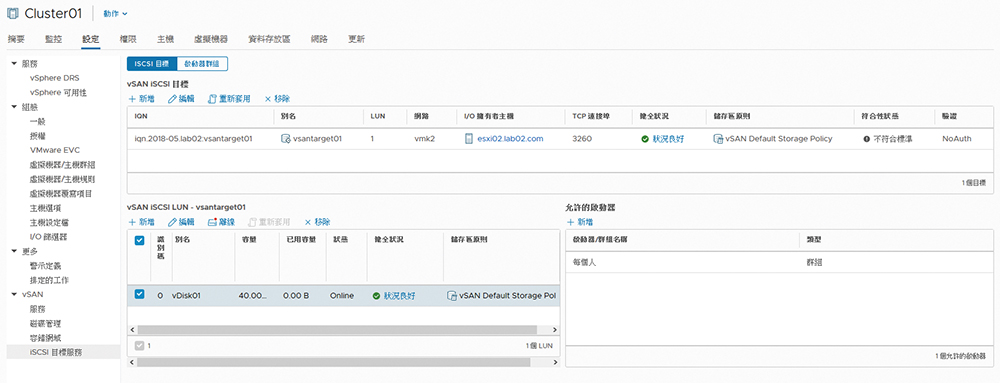
Task: Open the 動作 actions dropdown
Action: coord(115,13)
